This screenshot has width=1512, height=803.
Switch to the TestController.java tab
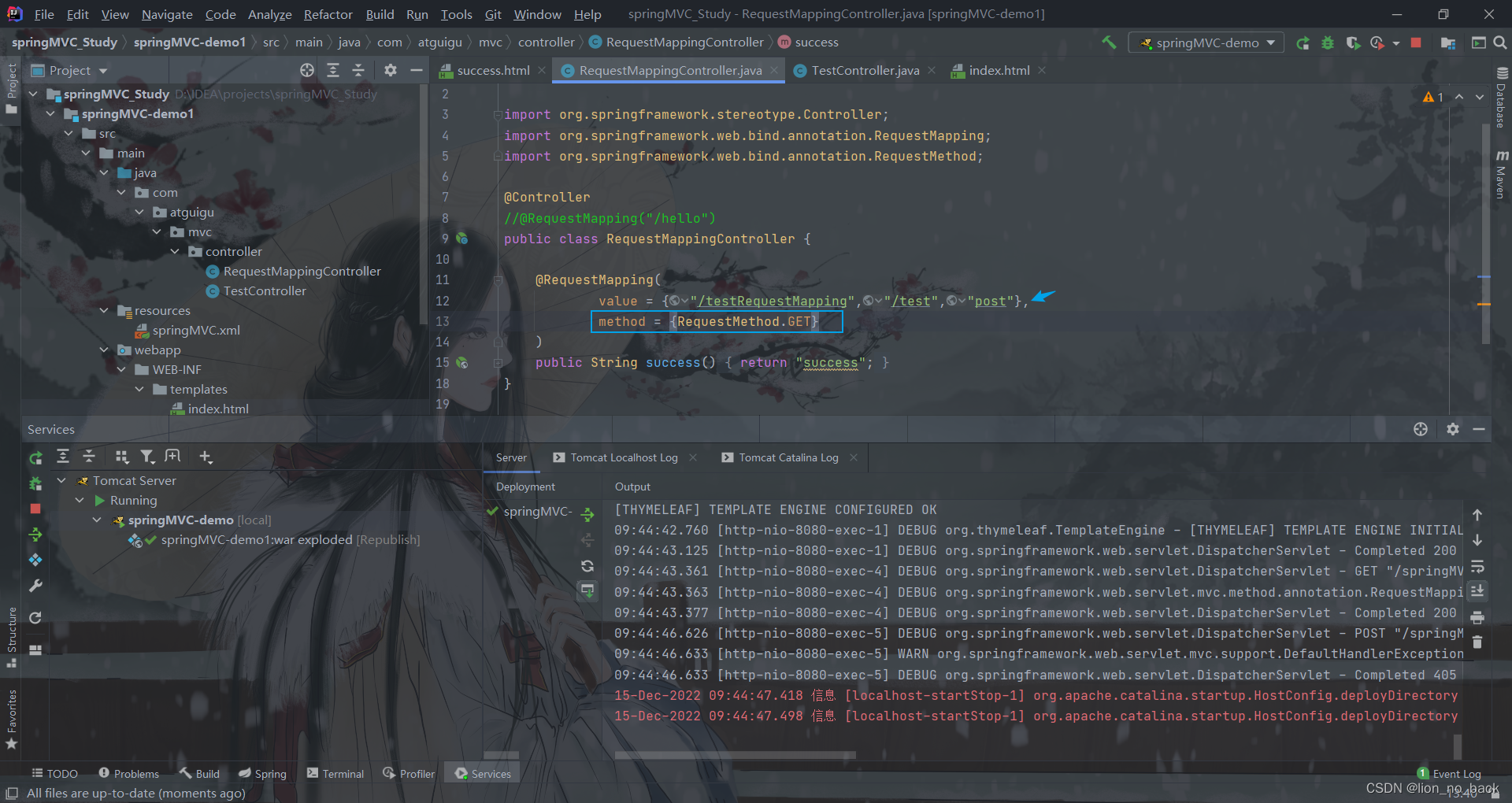coord(865,70)
